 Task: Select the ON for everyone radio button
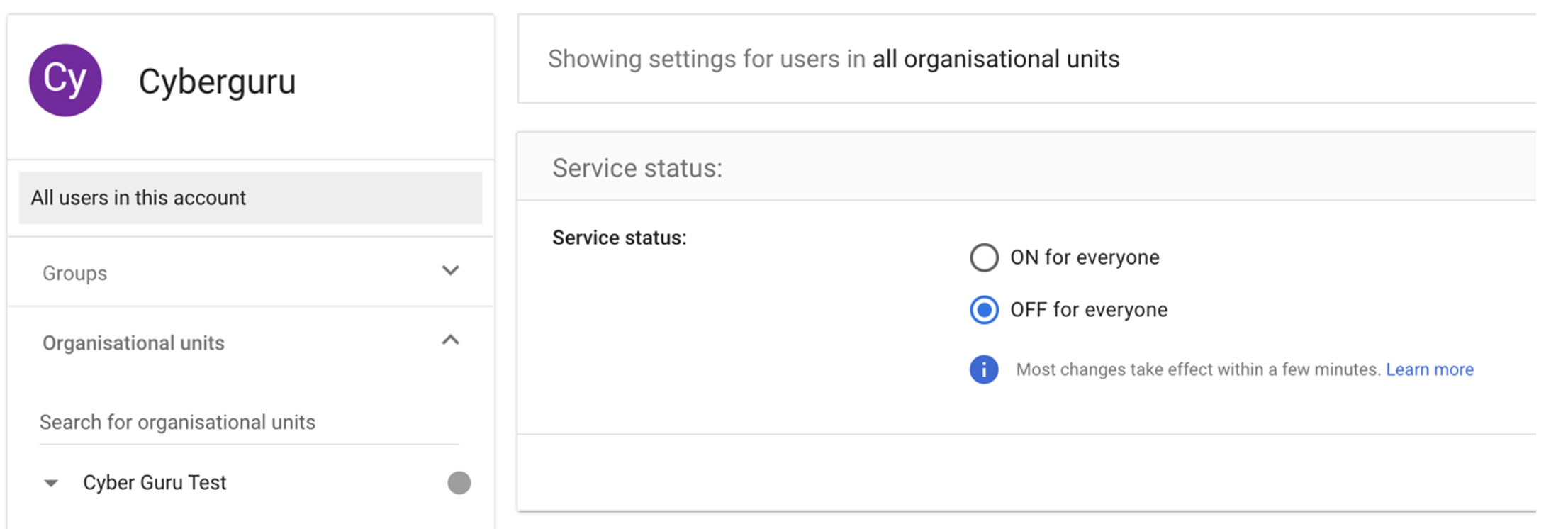tap(984, 257)
